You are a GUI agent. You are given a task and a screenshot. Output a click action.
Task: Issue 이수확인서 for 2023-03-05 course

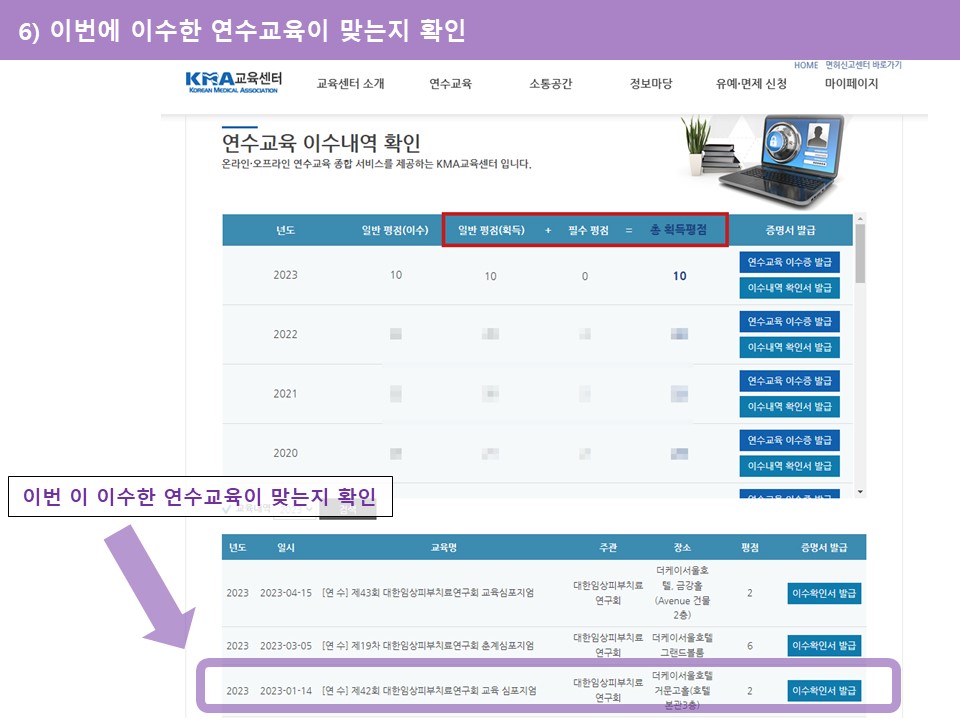[824, 646]
